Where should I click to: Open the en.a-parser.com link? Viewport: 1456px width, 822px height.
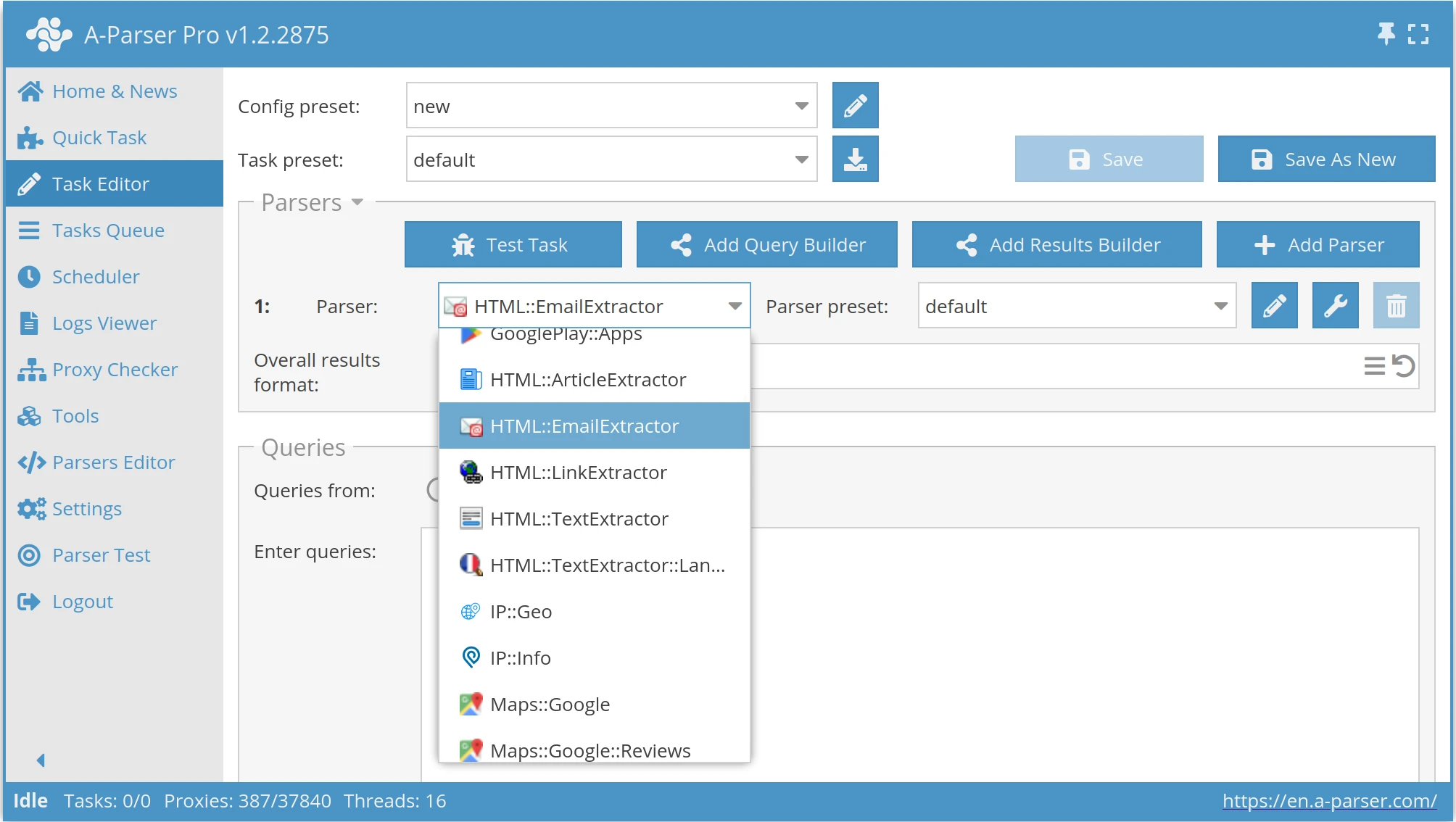(1329, 801)
